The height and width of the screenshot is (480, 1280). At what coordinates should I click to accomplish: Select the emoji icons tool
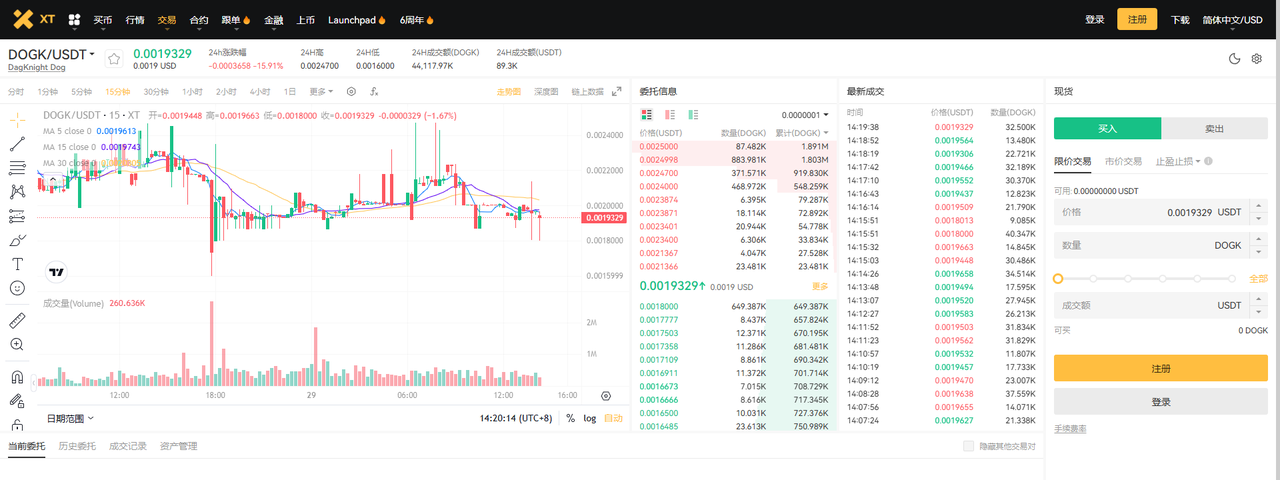[x=17, y=288]
